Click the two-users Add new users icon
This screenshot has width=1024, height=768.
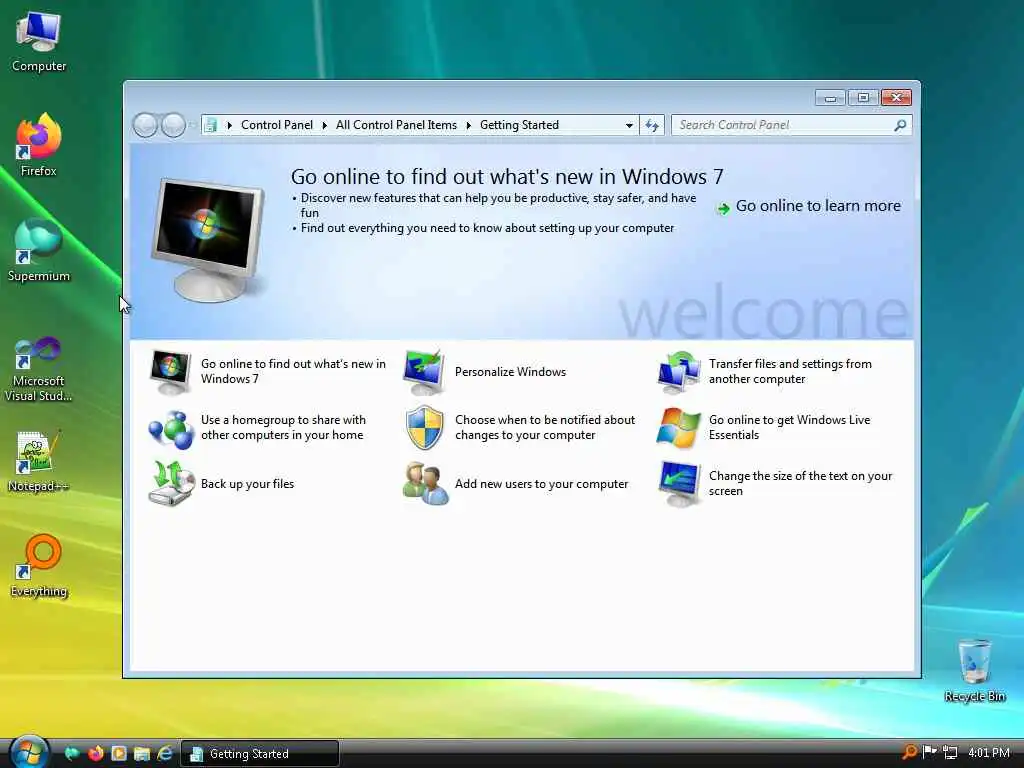[425, 484]
